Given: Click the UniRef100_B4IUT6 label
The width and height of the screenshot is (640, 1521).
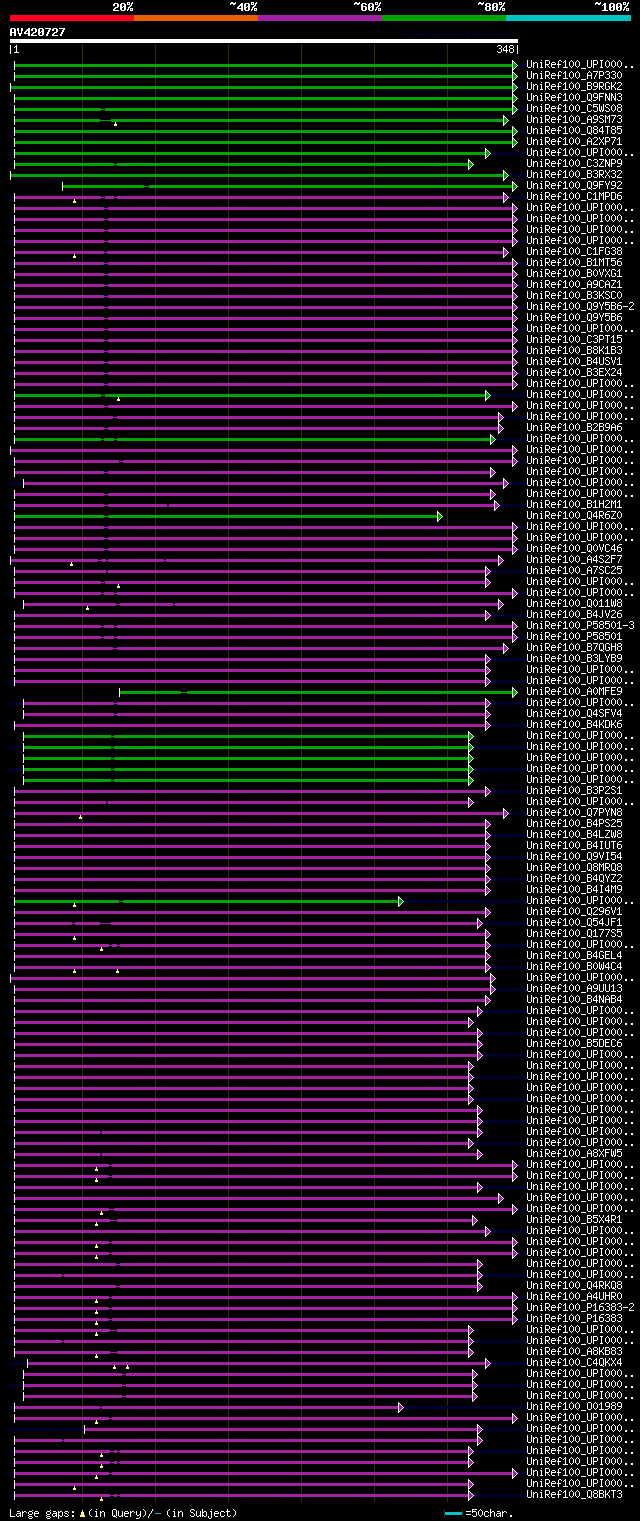Looking at the screenshot, I should pos(574,845).
